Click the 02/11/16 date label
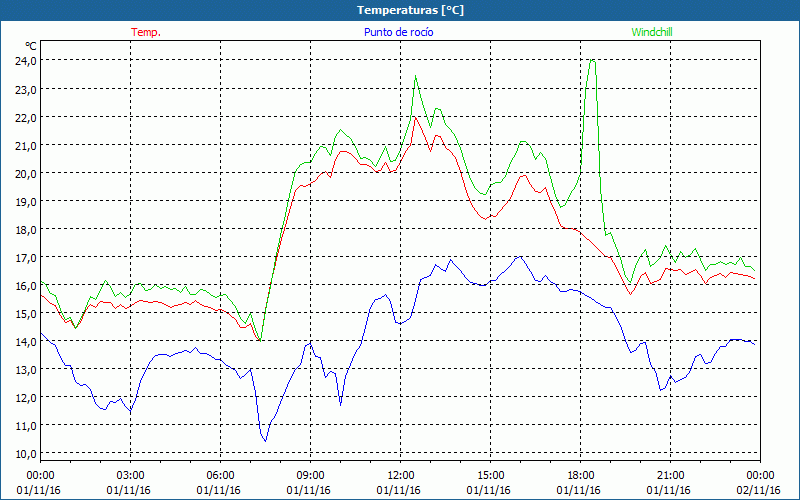Image resolution: width=800 pixels, height=500 pixels. click(759, 490)
